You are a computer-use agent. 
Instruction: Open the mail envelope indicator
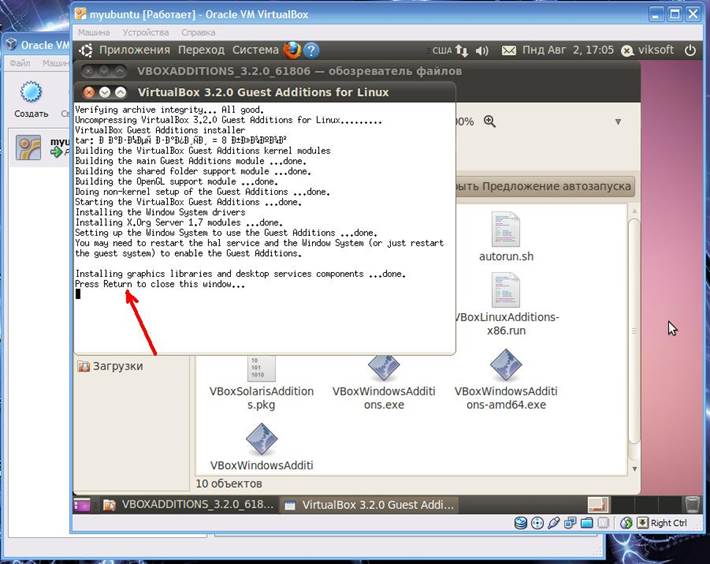pyautogui.click(x=509, y=50)
